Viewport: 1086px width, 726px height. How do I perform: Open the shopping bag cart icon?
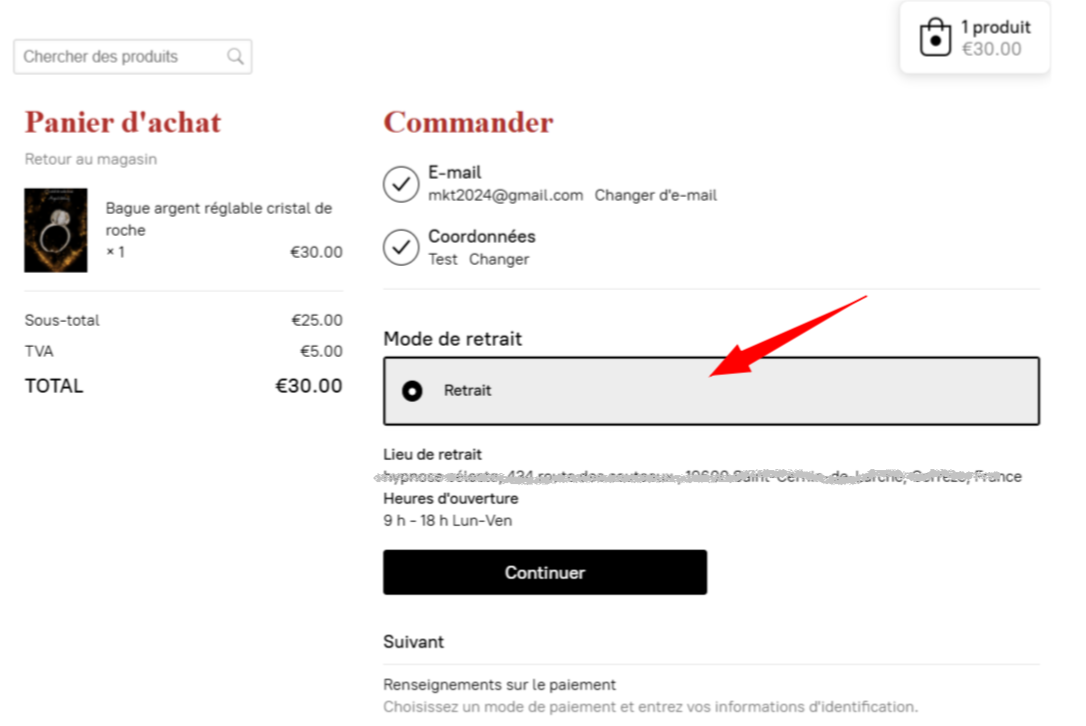coord(935,37)
